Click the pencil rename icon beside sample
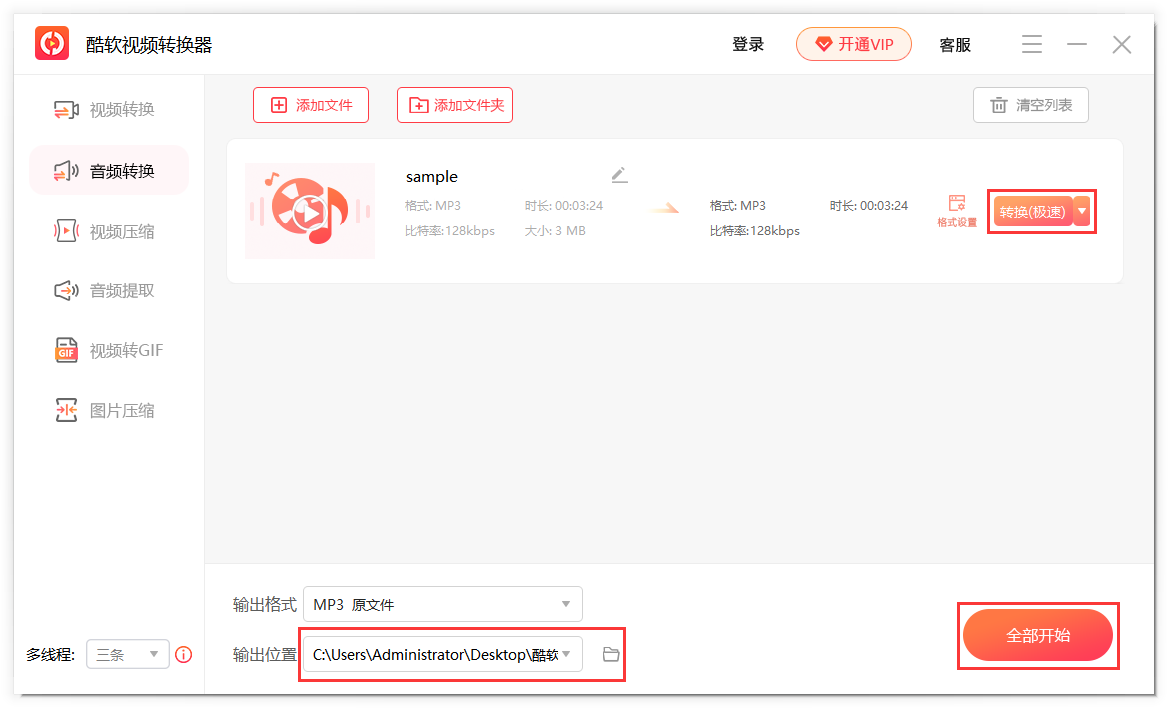The height and width of the screenshot is (708, 1168). [619, 175]
